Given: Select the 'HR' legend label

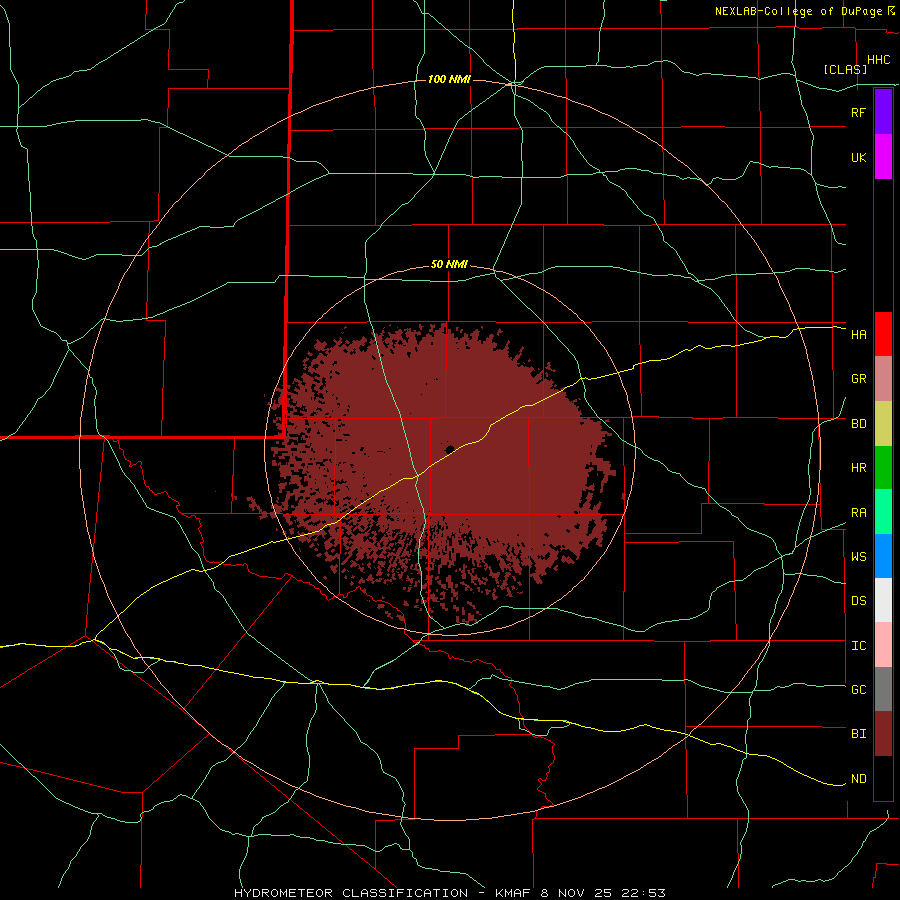Looking at the screenshot, I should pos(859,468).
